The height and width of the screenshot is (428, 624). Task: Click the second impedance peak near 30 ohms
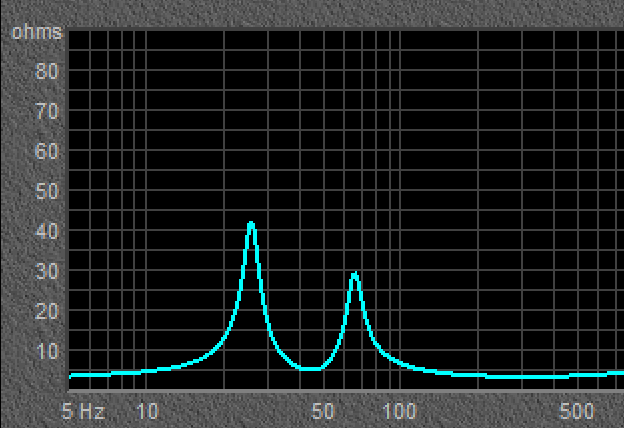355,276
